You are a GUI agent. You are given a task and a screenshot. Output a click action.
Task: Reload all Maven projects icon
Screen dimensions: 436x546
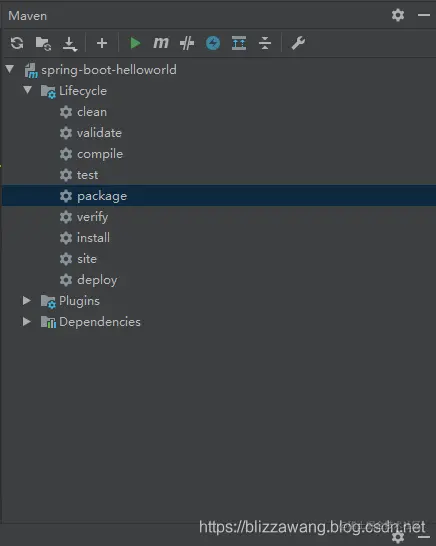tap(17, 43)
